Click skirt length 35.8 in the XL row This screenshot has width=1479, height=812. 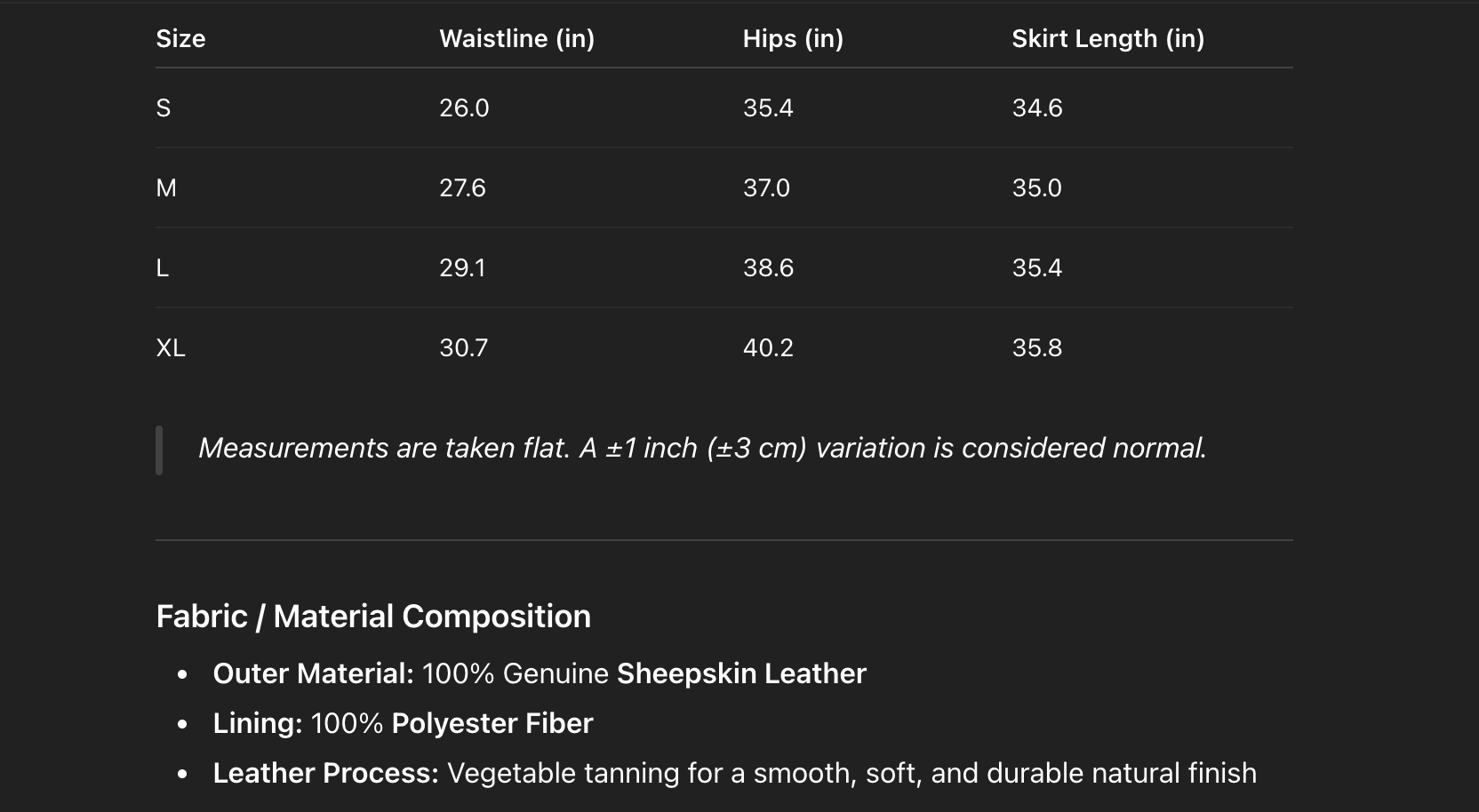pos(1037,347)
